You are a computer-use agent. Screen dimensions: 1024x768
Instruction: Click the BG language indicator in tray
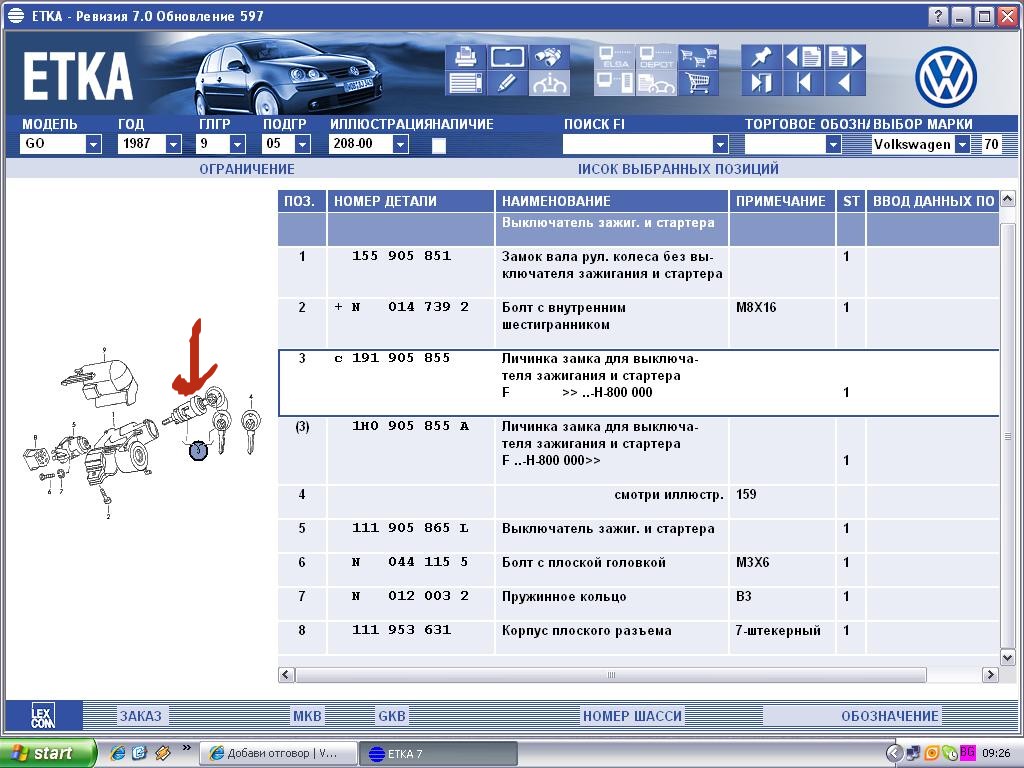point(967,752)
